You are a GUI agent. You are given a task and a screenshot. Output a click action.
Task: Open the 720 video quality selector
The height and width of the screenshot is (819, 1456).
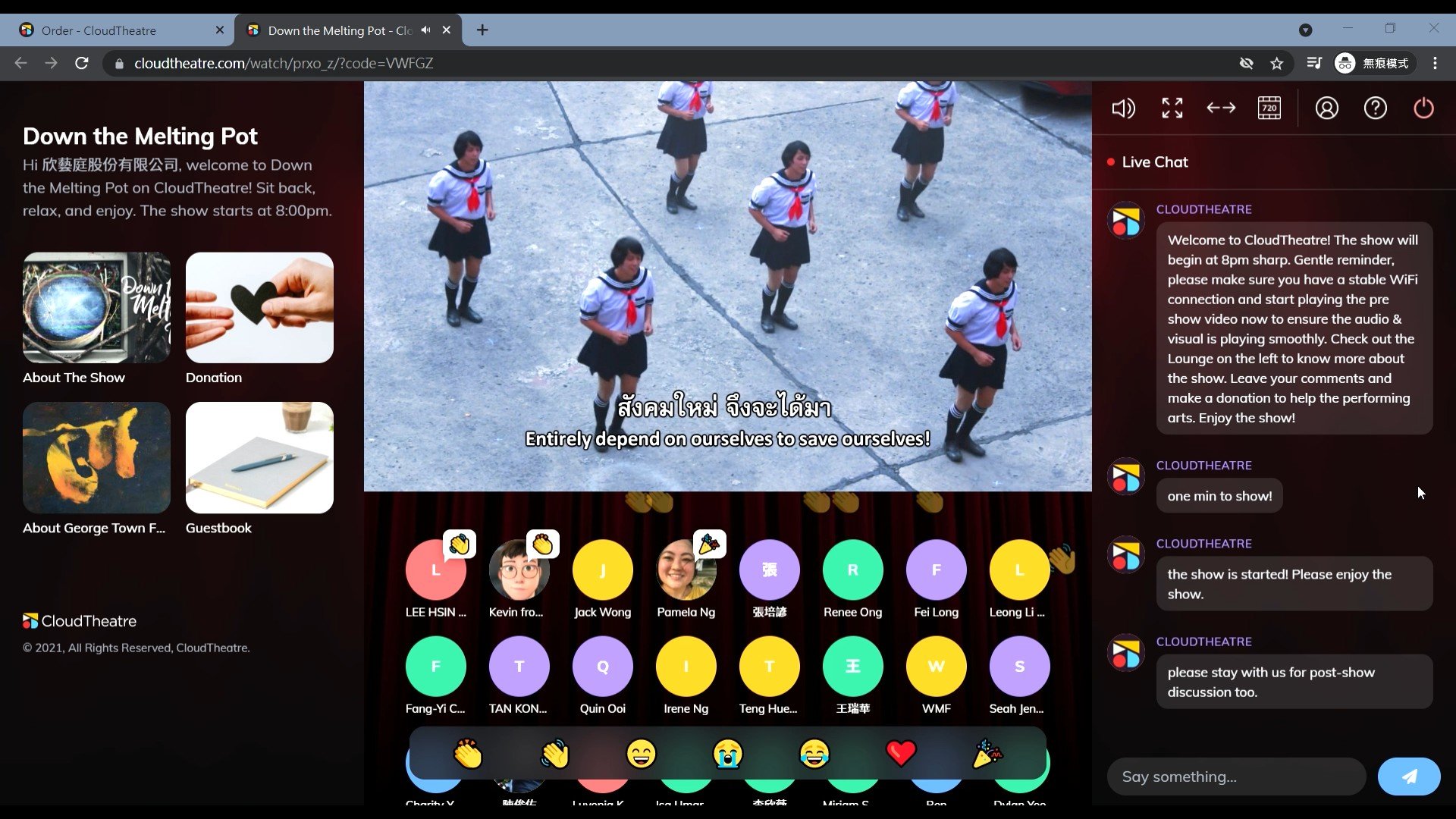click(1269, 108)
